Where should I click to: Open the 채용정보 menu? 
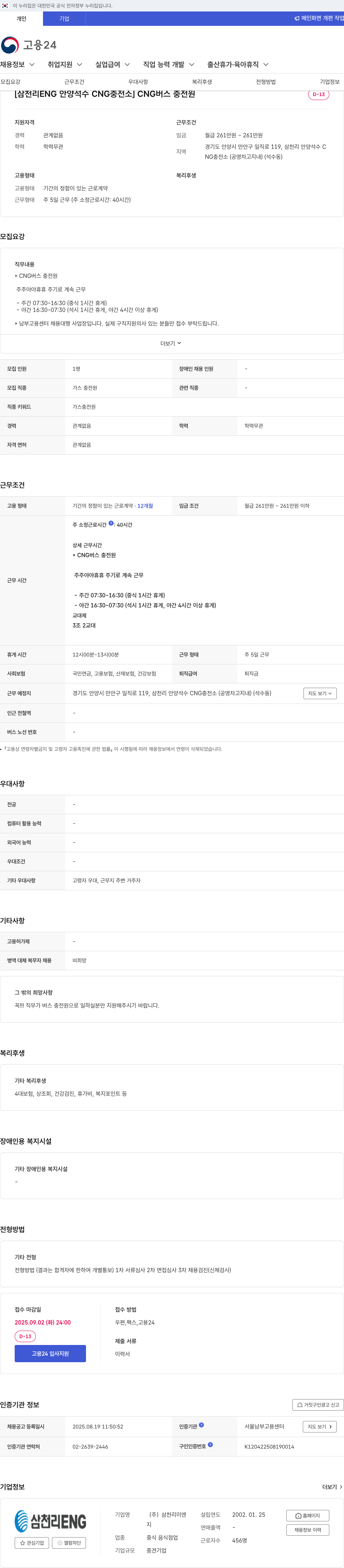(18, 65)
